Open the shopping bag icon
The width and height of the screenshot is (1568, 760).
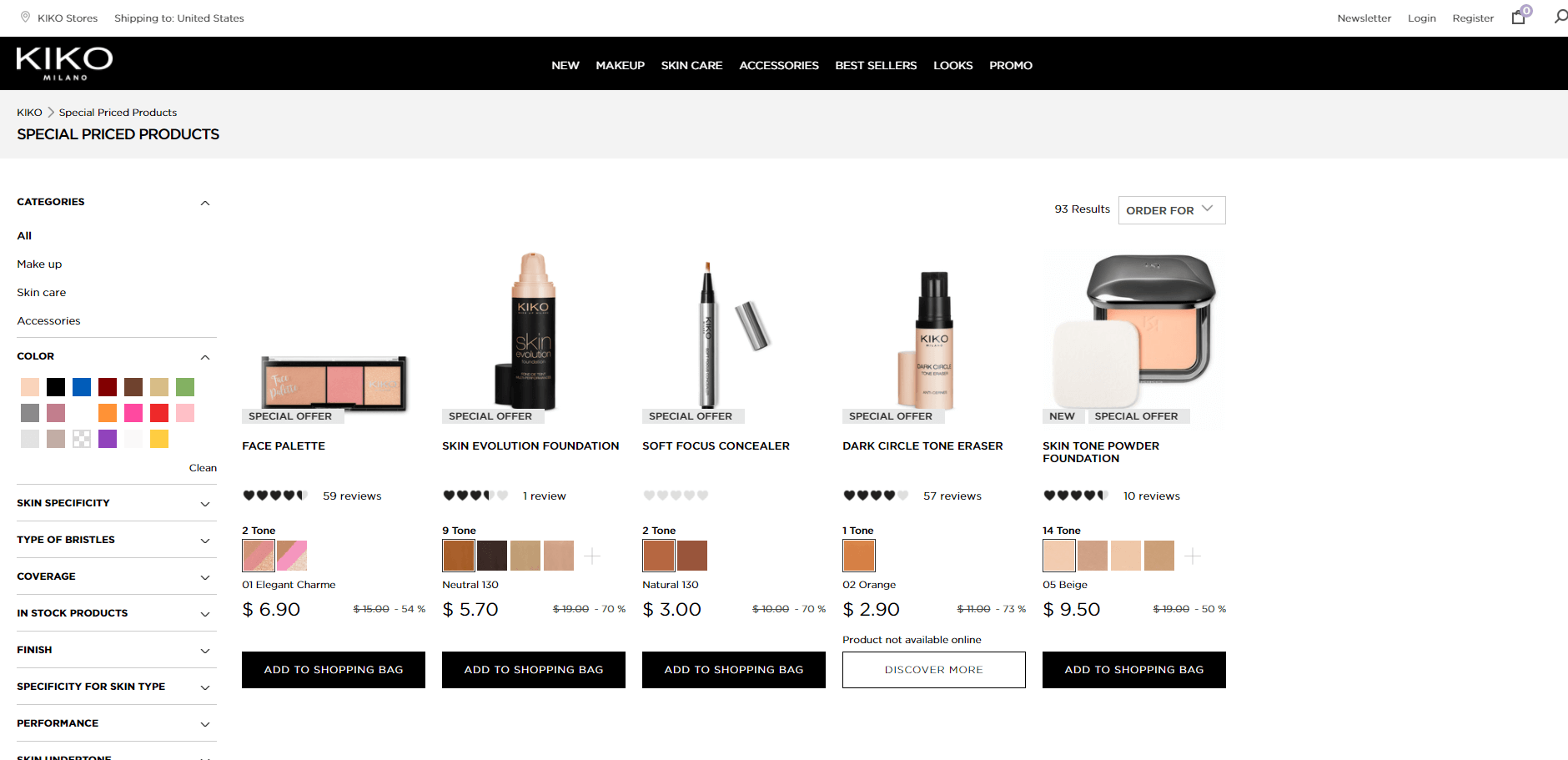point(1519,18)
